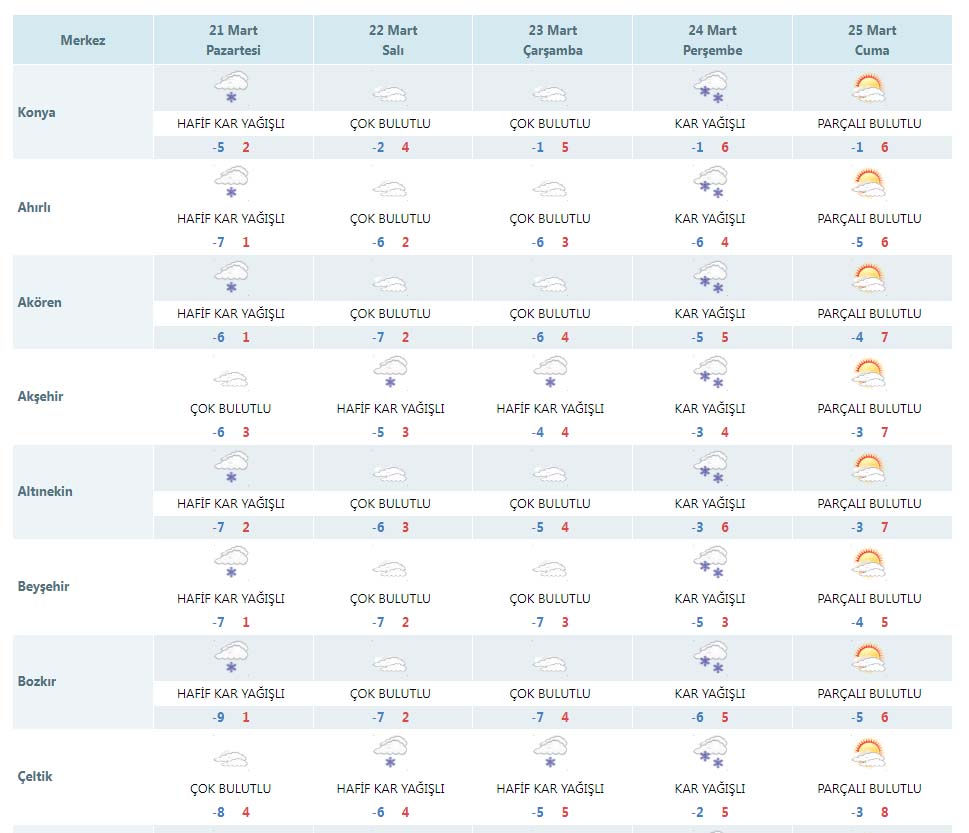This screenshot has height=833, width=969.
Task: Select the 21 Mart Pazartesi column header
Action: [233, 41]
